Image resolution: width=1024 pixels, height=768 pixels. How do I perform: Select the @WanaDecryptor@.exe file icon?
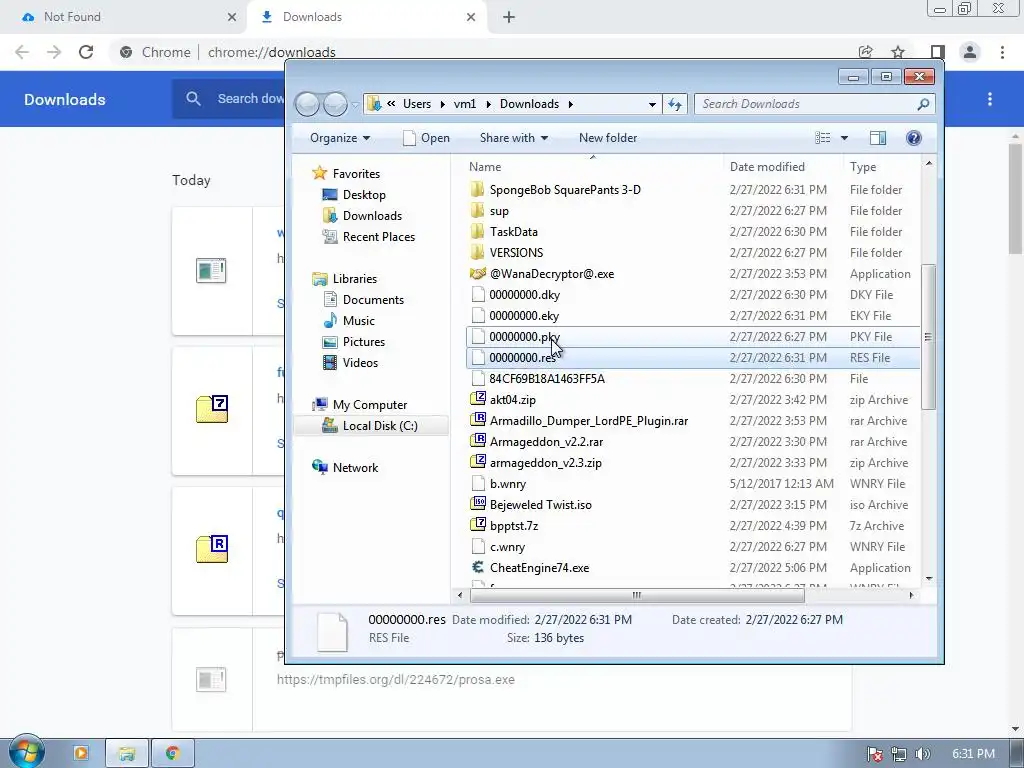(x=478, y=274)
